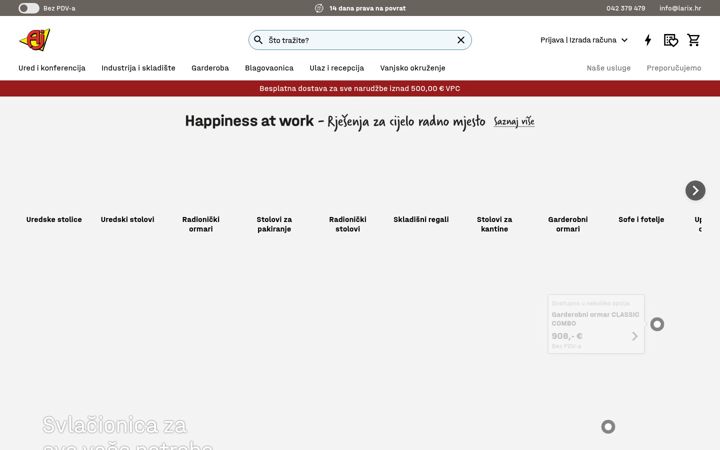
Task: Open the shopping cart icon
Action: click(x=693, y=40)
